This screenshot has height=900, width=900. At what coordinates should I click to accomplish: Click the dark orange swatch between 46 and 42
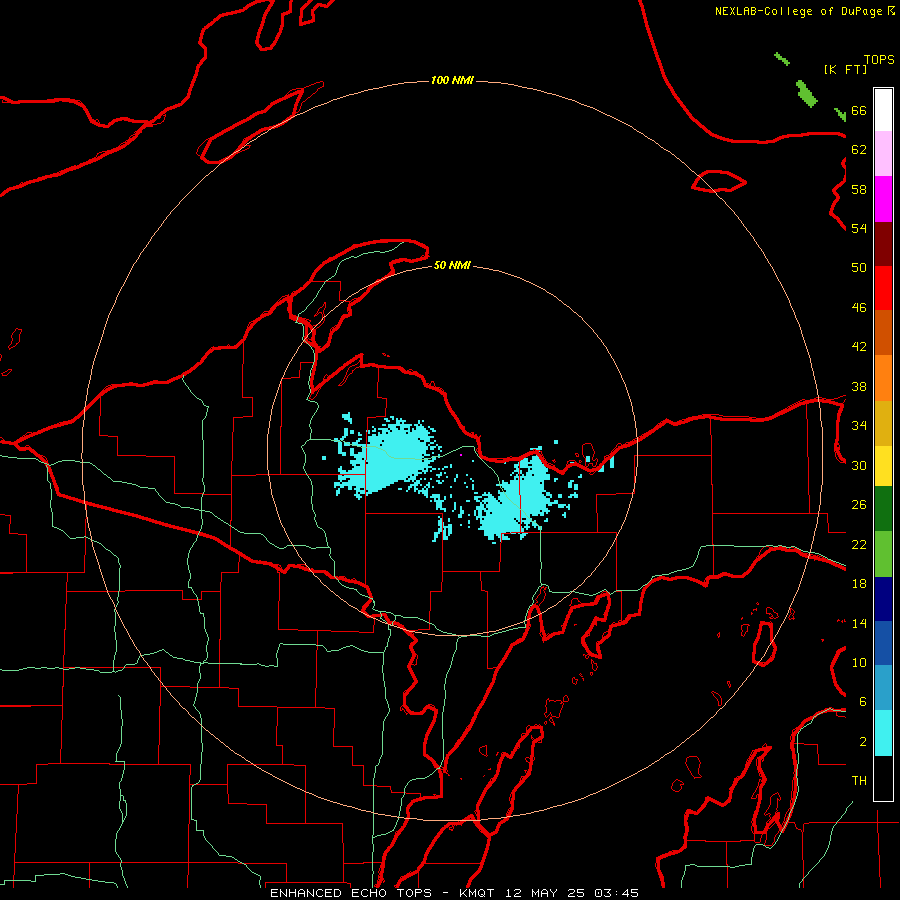883,332
